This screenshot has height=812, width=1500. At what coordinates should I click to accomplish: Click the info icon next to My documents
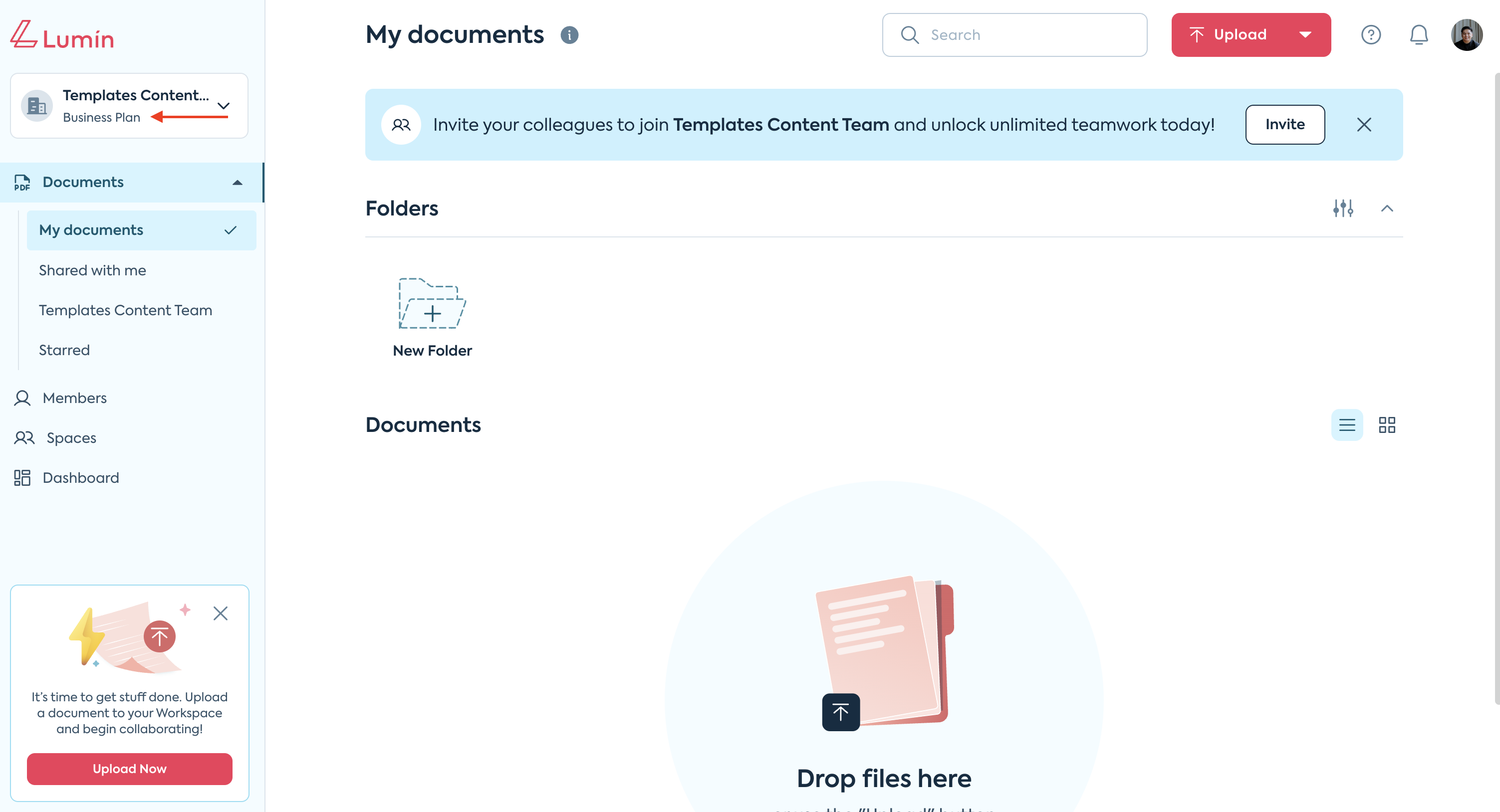[569, 35]
